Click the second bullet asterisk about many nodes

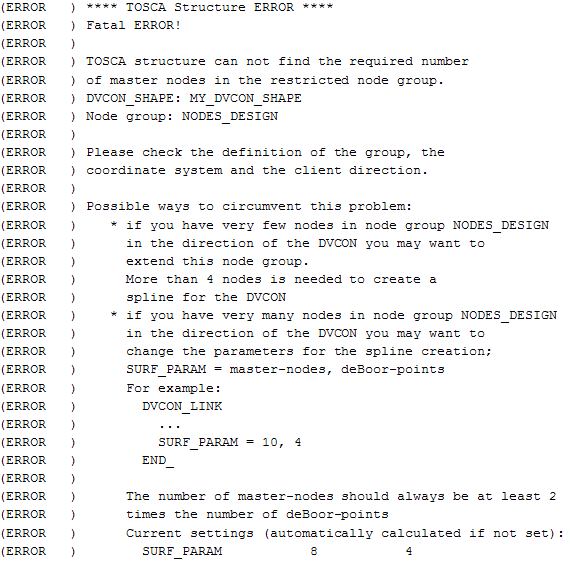point(114,315)
